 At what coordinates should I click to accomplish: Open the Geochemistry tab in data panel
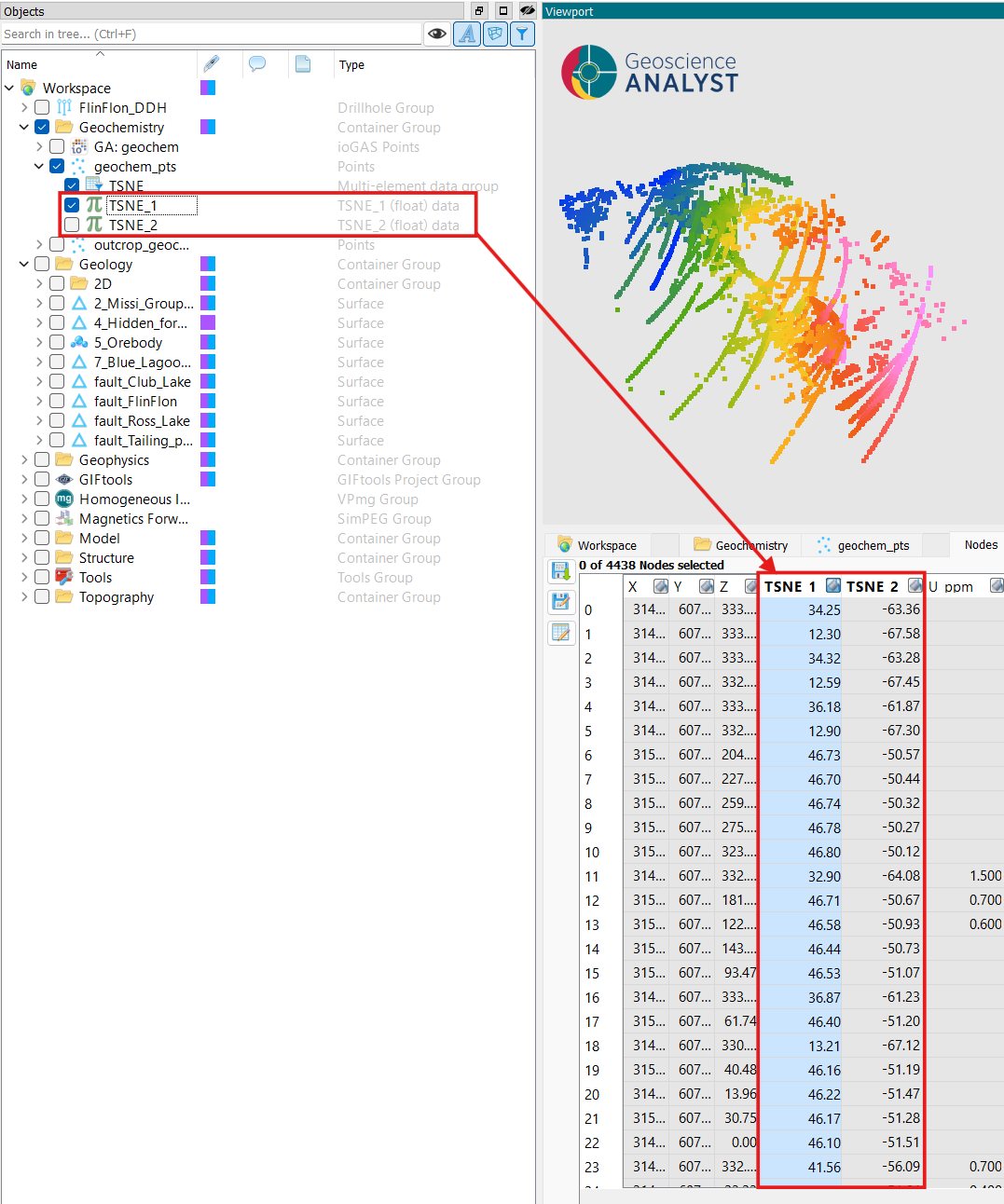pyautogui.click(x=741, y=545)
